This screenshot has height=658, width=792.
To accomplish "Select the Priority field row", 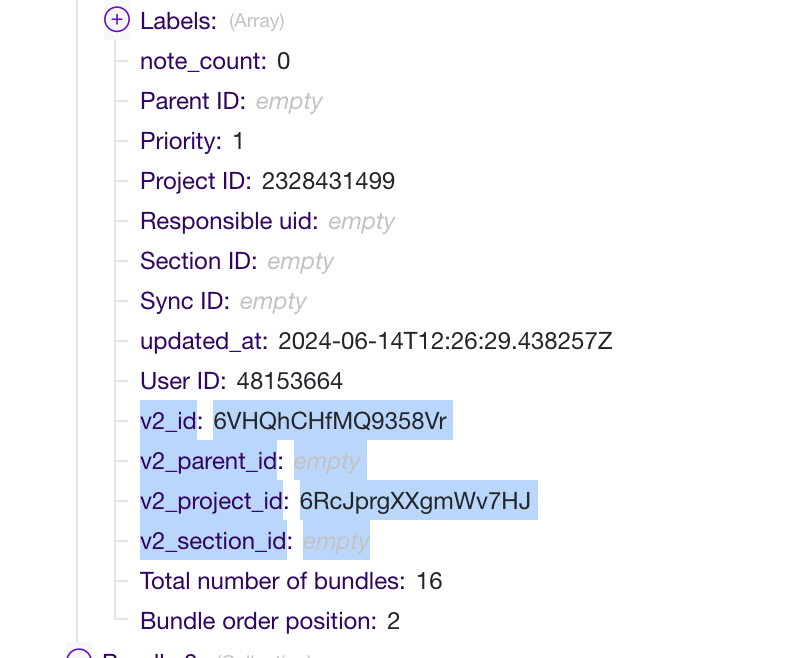I will click(x=180, y=141).
